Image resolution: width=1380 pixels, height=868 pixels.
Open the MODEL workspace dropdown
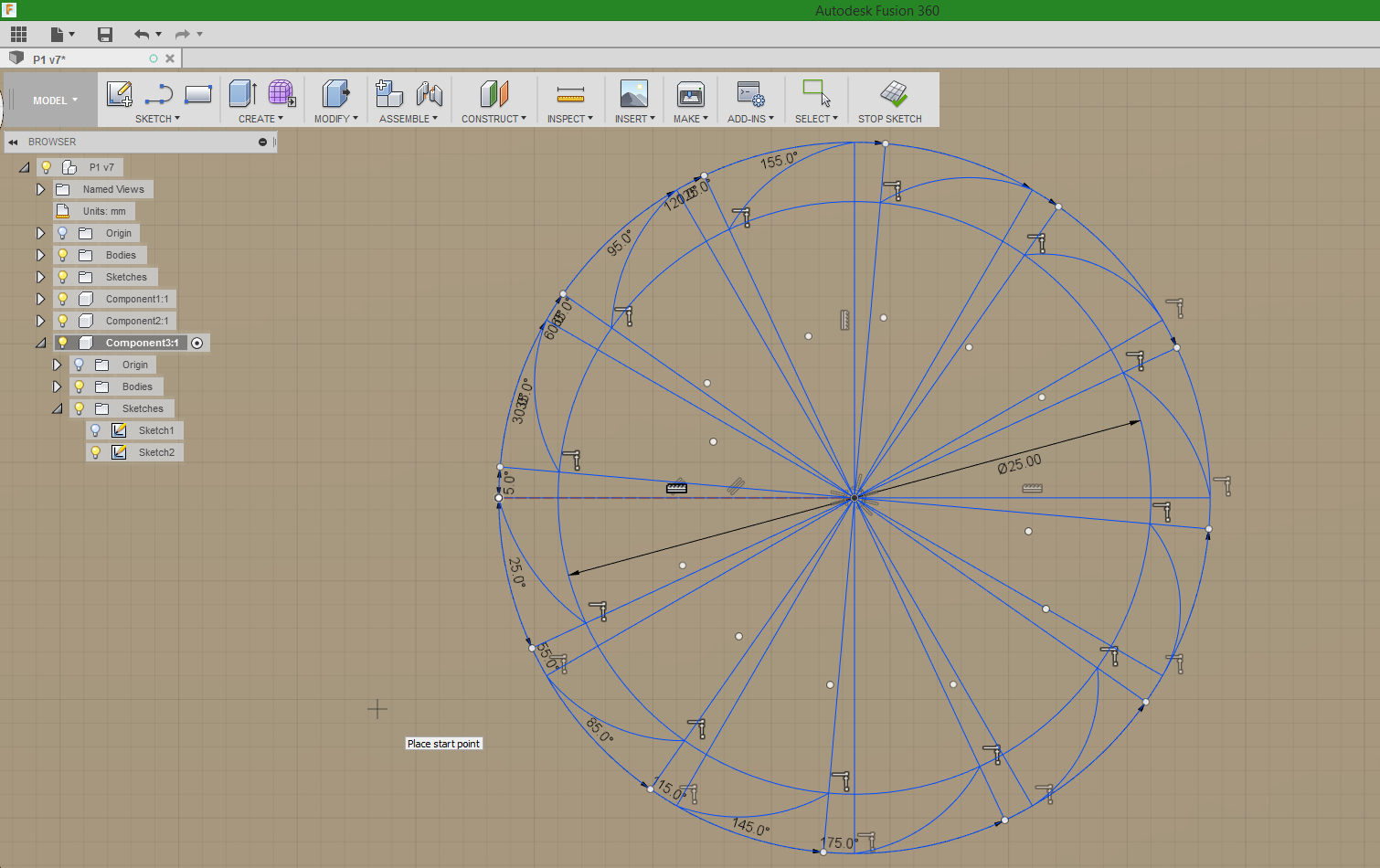[x=54, y=101]
